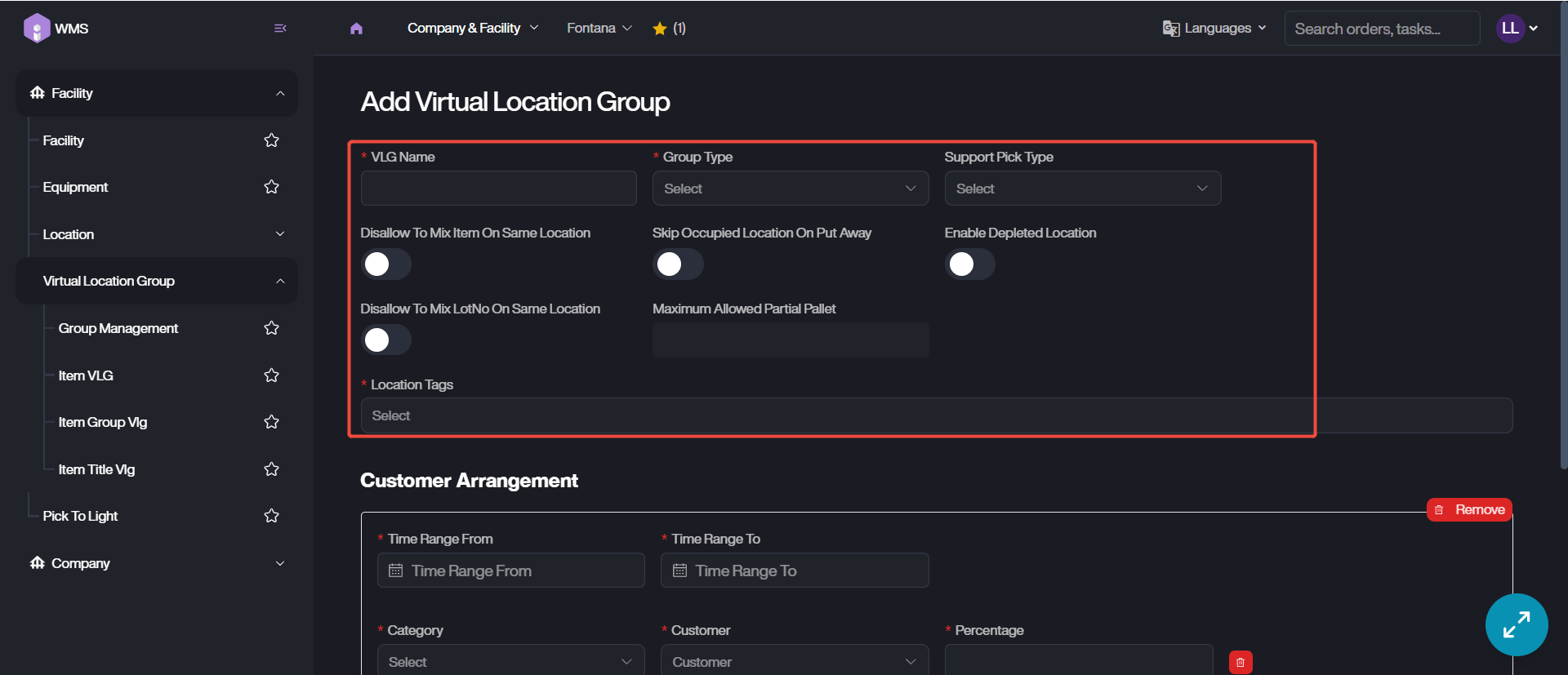The width and height of the screenshot is (1568, 675).
Task: Expand the Company sidebar section
Action: tap(155, 563)
